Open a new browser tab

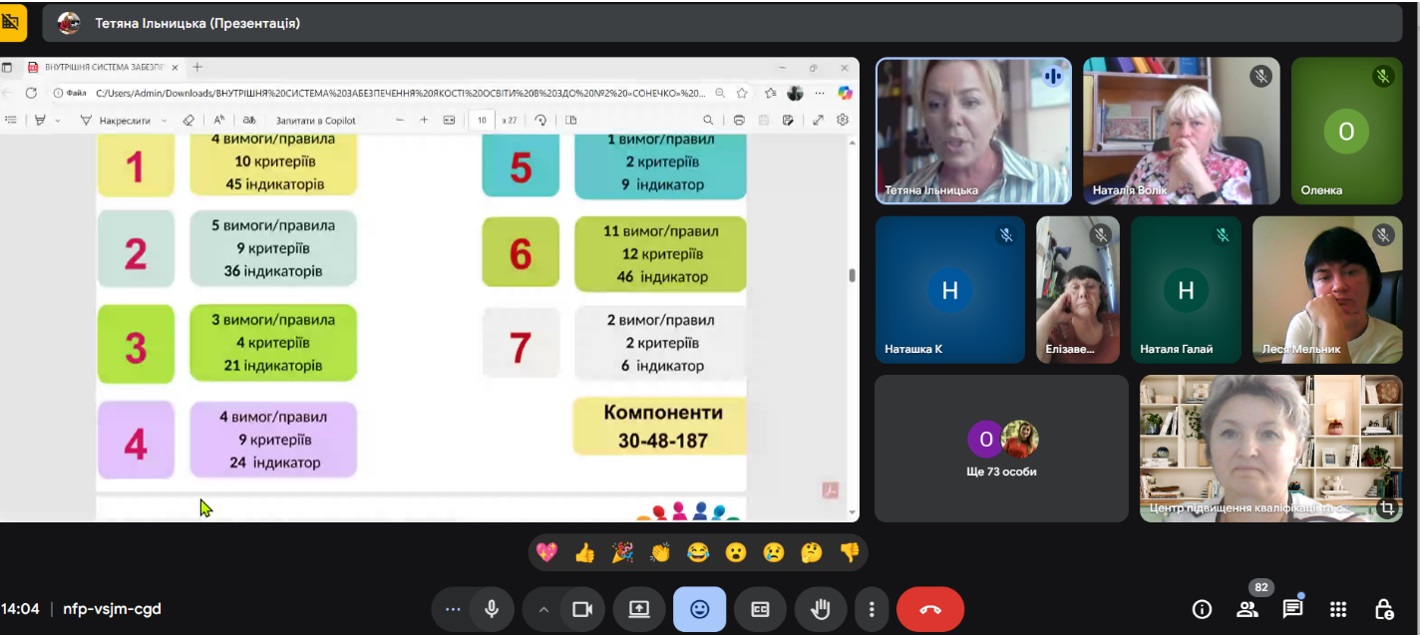[197, 67]
